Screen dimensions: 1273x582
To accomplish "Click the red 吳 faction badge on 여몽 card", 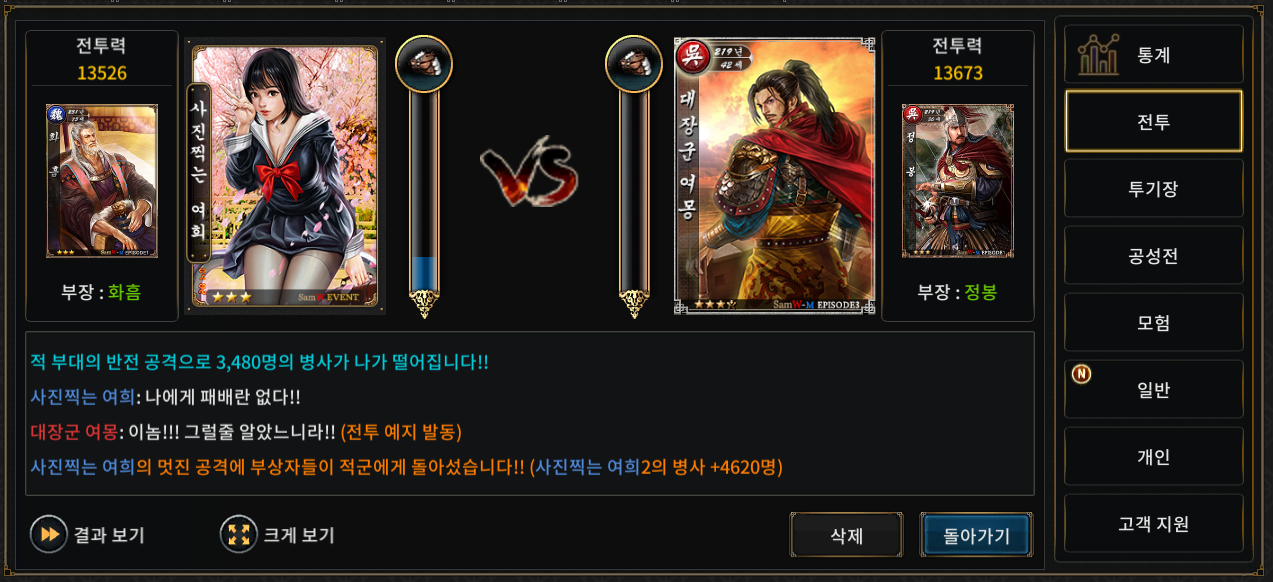I will pos(691,54).
